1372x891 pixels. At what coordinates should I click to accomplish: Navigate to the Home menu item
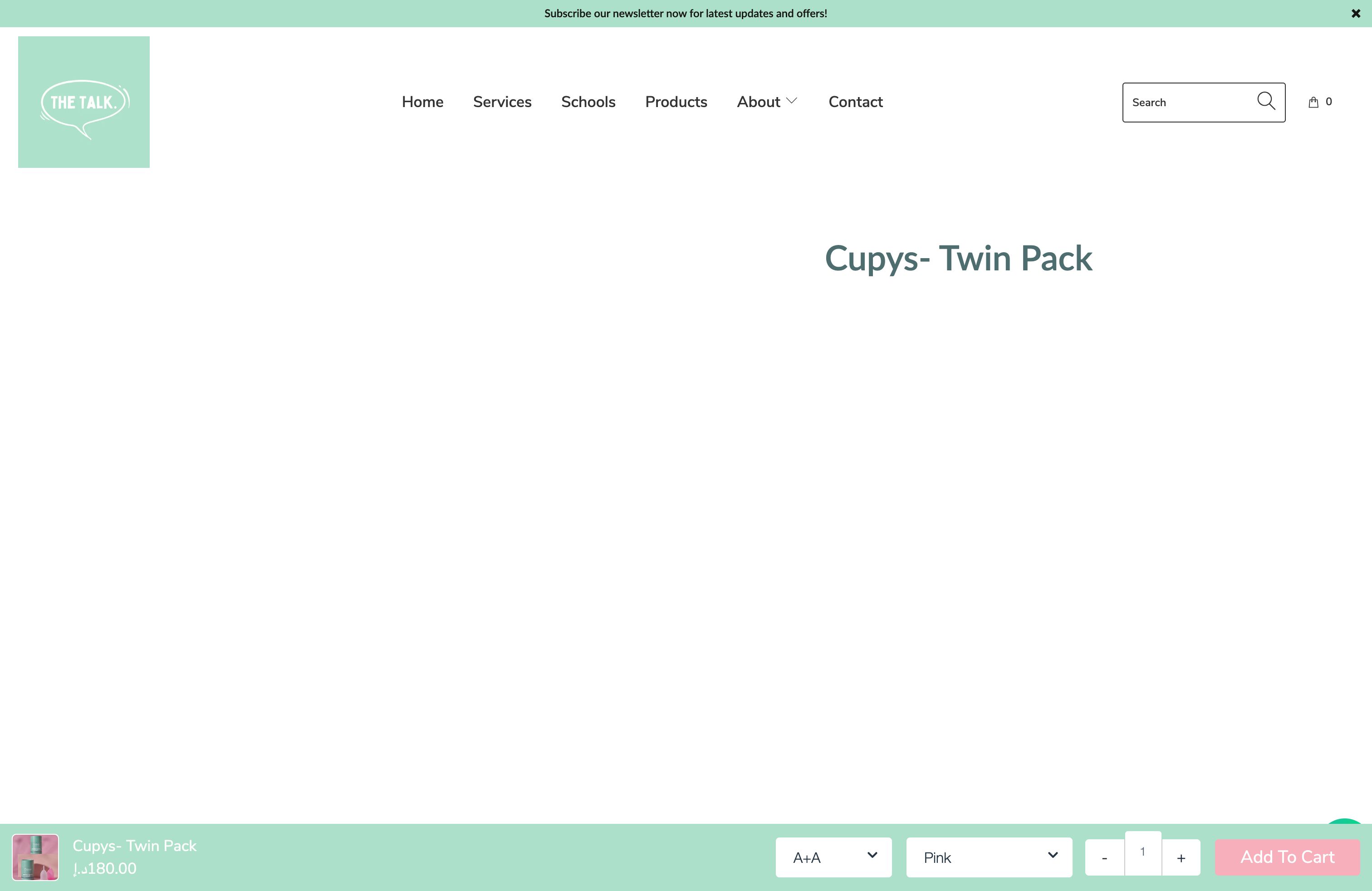coord(422,102)
